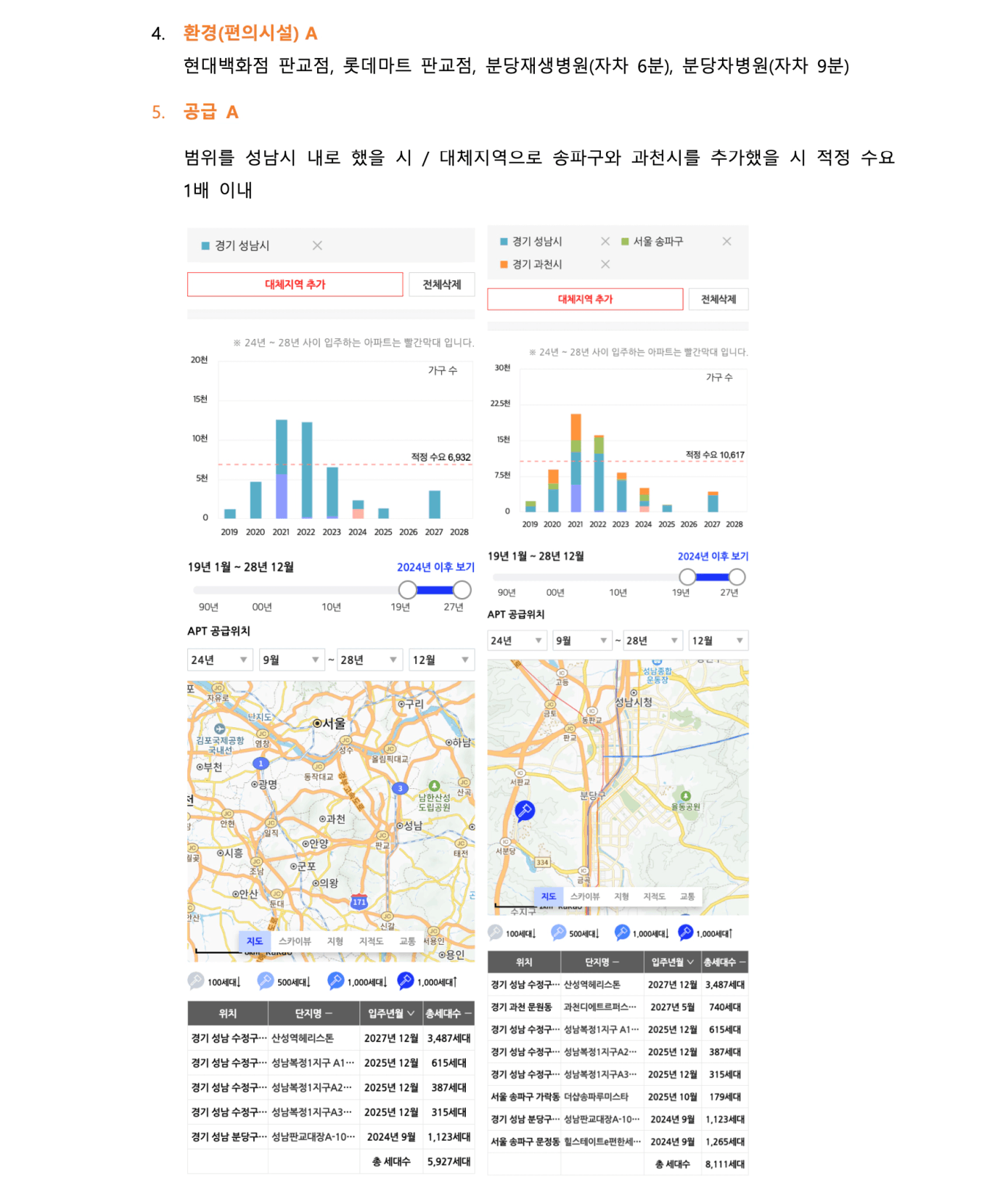
Task: Select 산성역헤리스톤 row in left table
Action: pos(331,1038)
